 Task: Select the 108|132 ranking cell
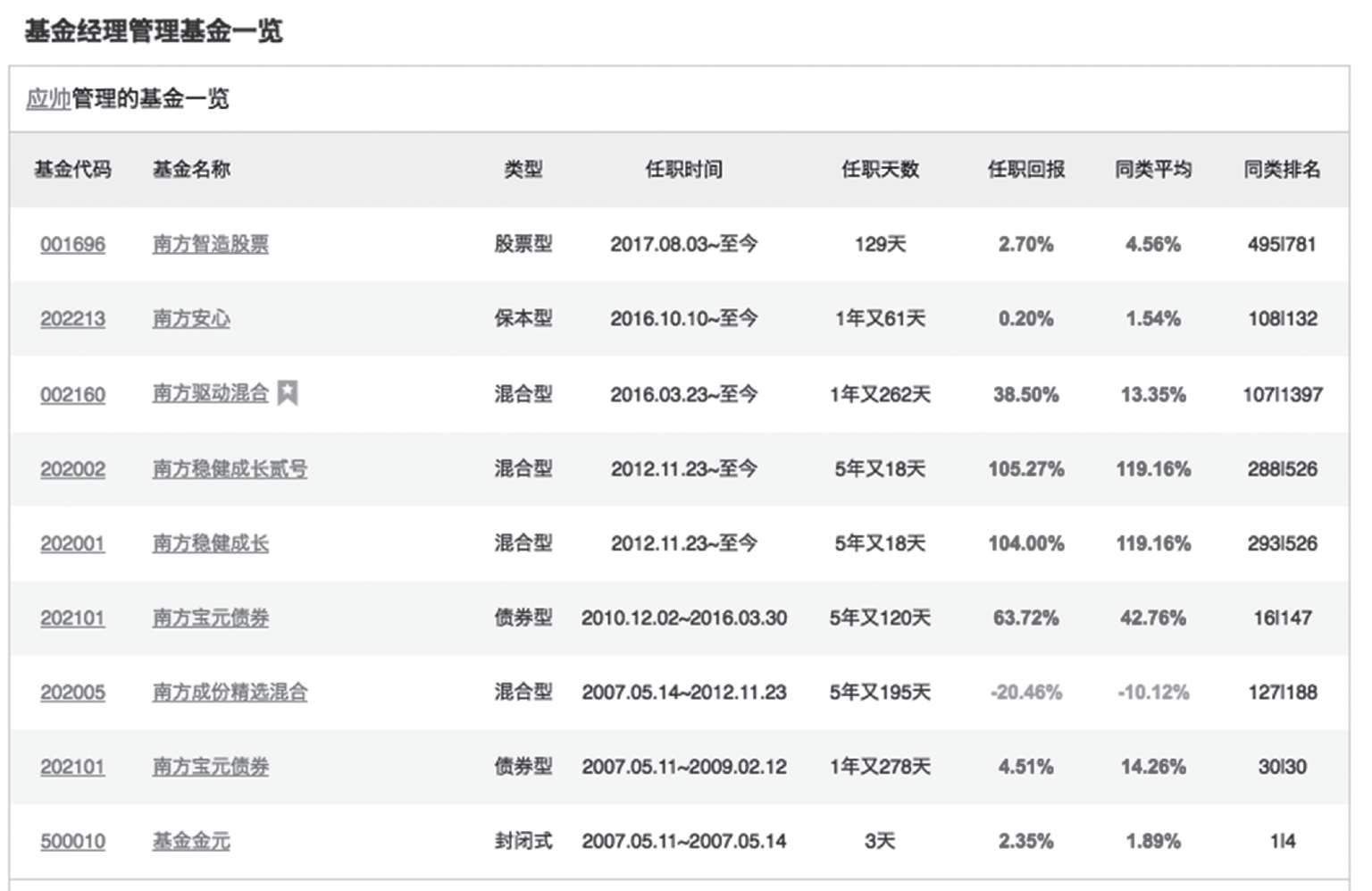pos(1283,319)
